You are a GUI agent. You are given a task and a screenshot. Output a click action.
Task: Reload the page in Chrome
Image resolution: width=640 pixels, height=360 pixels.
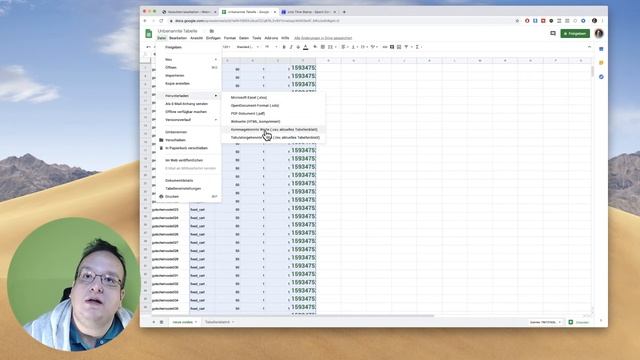point(162,21)
